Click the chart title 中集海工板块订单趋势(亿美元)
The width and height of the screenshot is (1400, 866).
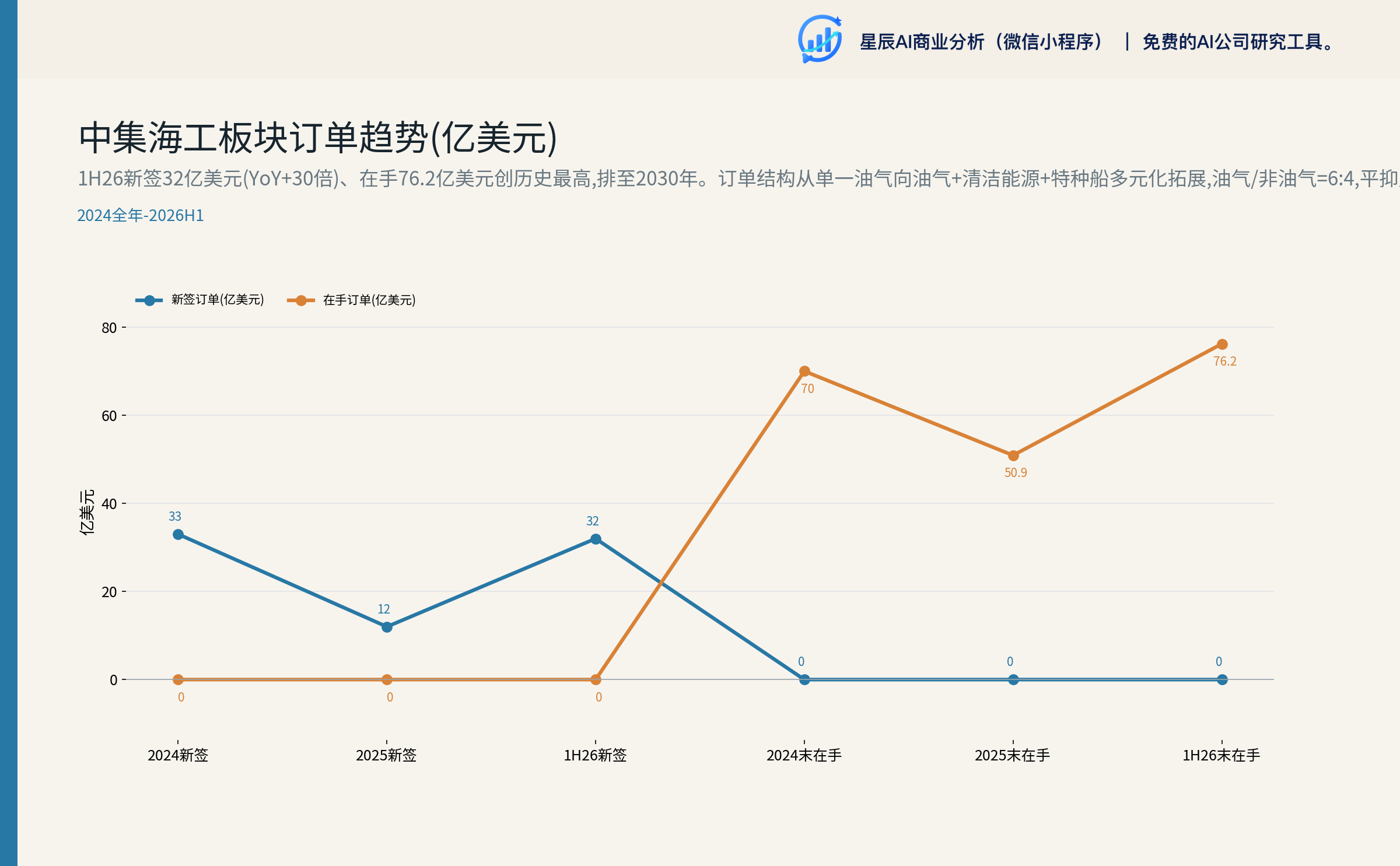(318, 138)
